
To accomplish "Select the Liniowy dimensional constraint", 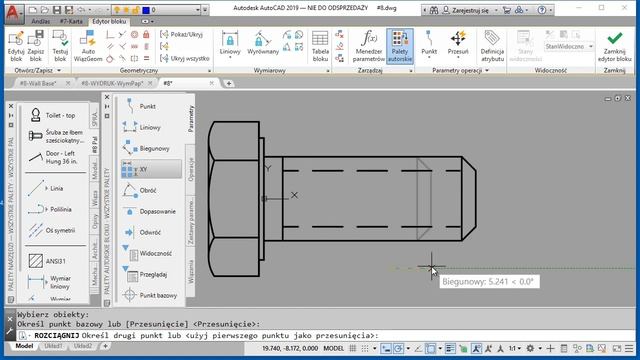I will point(230,44).
